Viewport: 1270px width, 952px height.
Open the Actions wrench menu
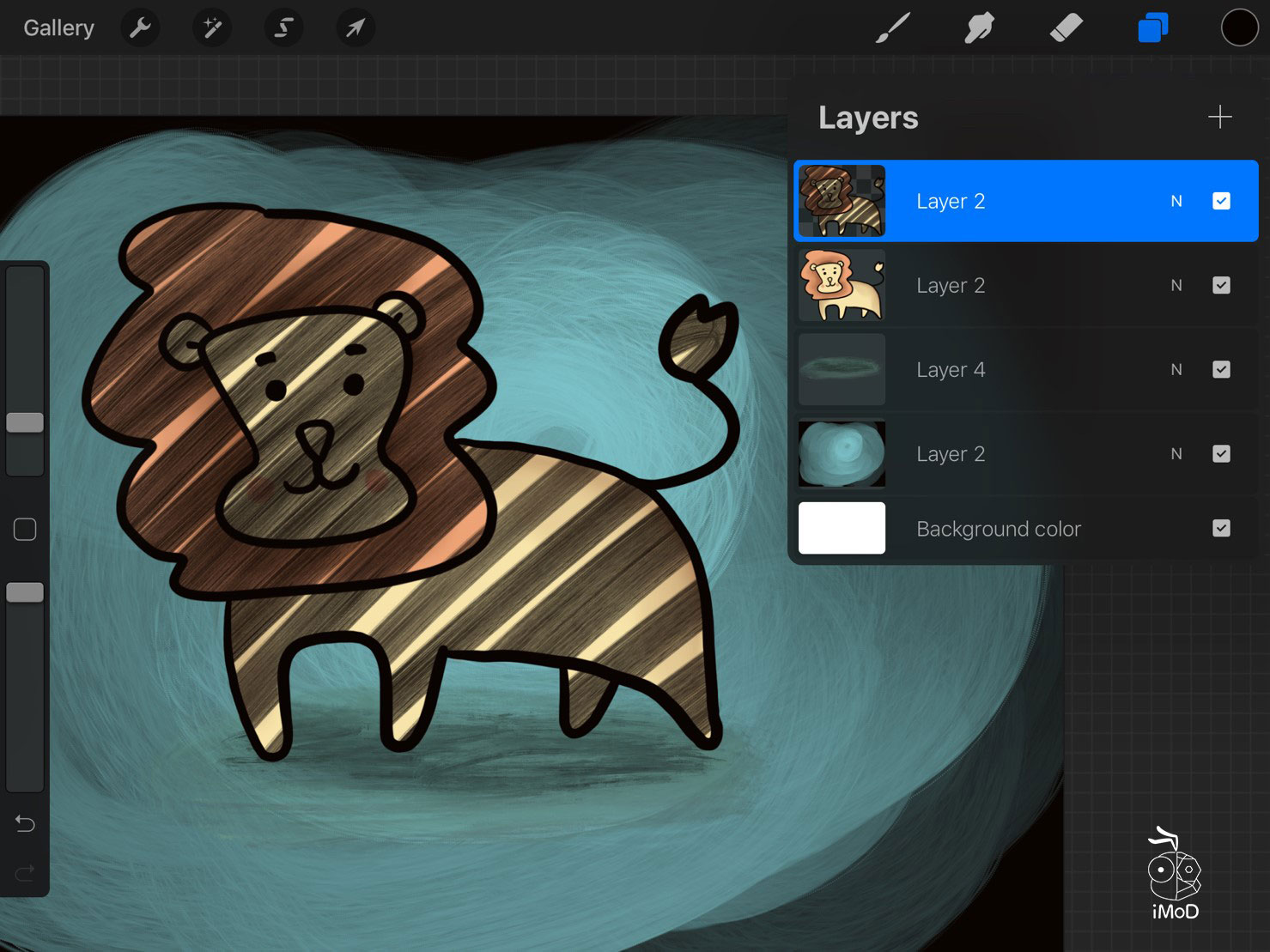point(140,28)
